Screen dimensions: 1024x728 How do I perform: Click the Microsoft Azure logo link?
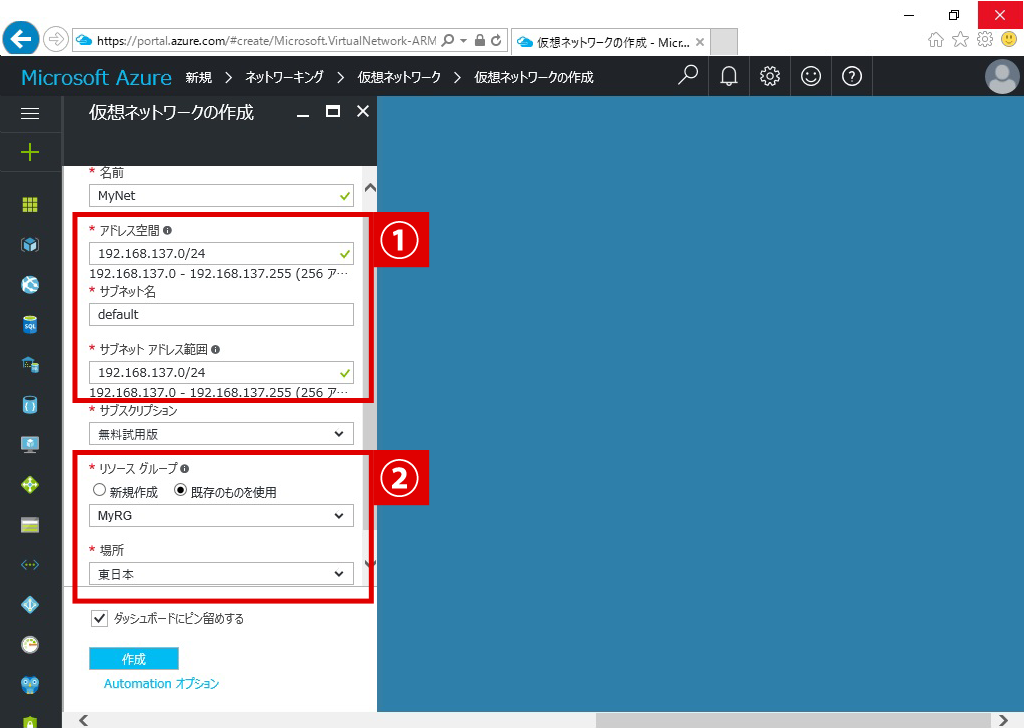pyautogui.click(x=97, y=77)
